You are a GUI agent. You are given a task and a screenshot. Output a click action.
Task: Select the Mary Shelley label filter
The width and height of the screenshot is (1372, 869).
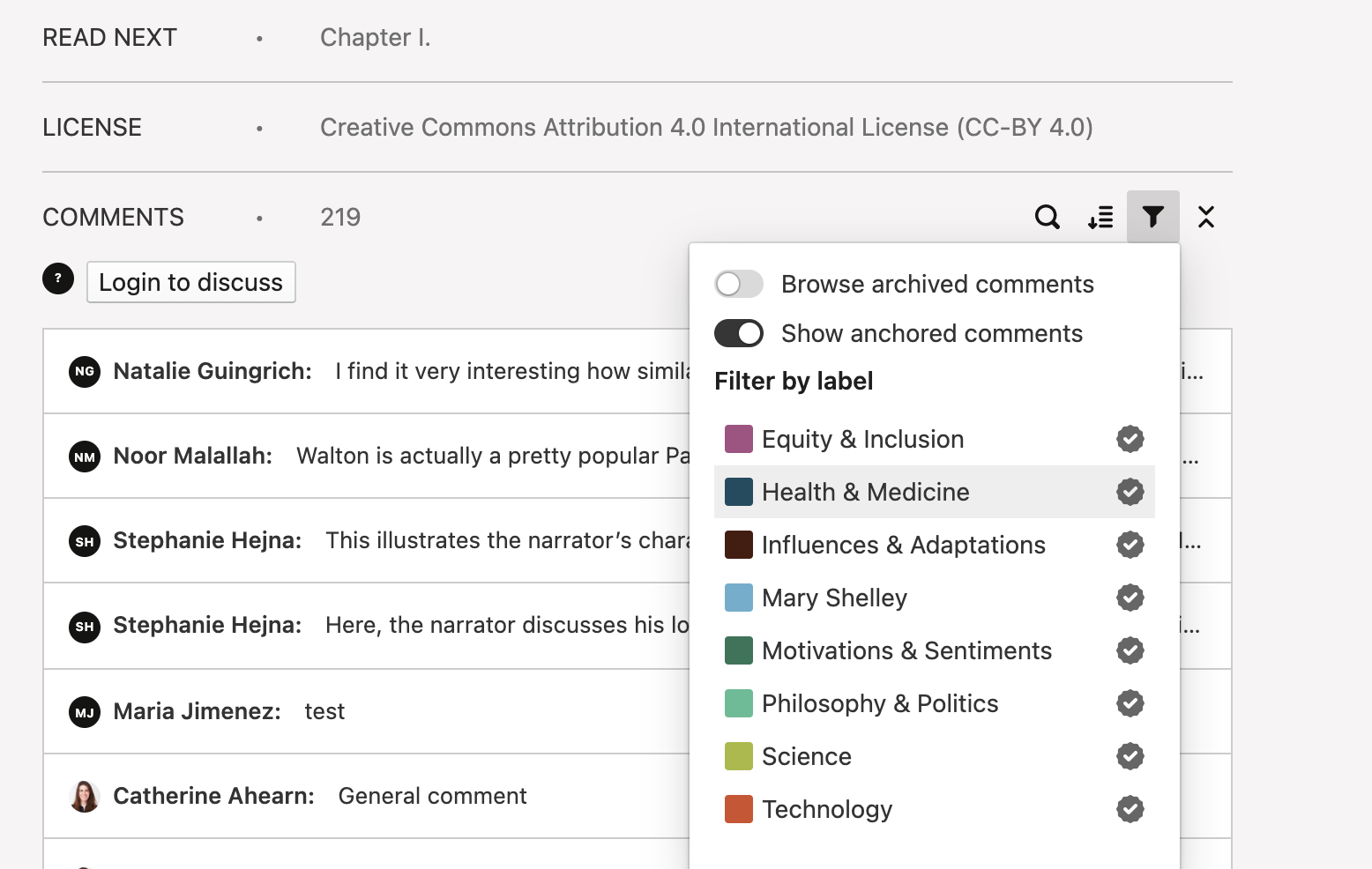[x=935, y=598]
